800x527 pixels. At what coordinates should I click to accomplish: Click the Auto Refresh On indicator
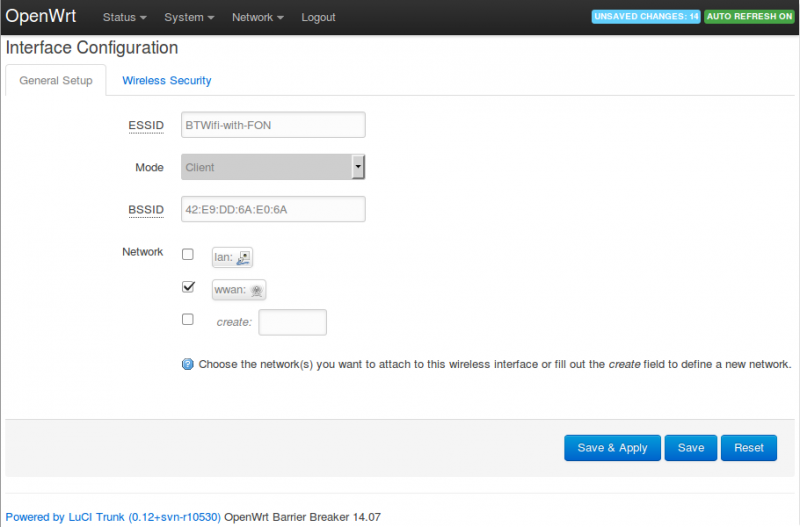point(749,17)
